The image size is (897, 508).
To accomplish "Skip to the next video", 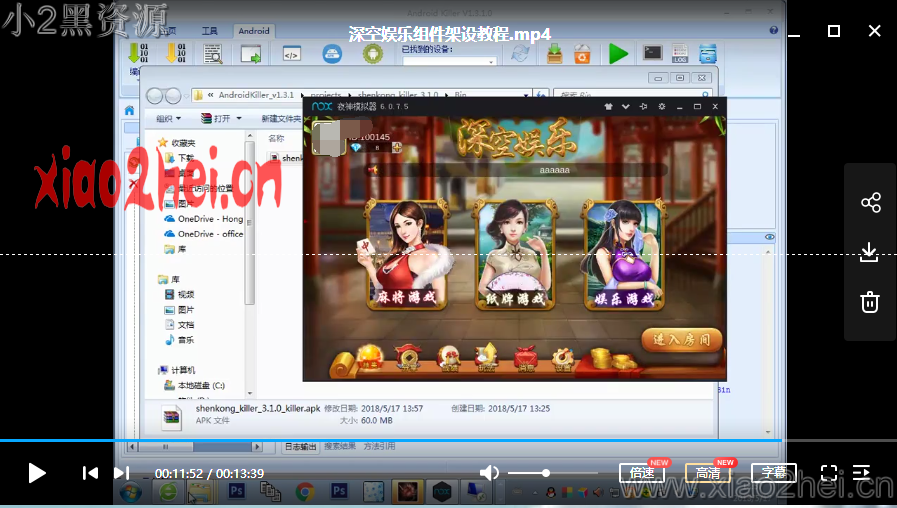I will coord(121,473).
